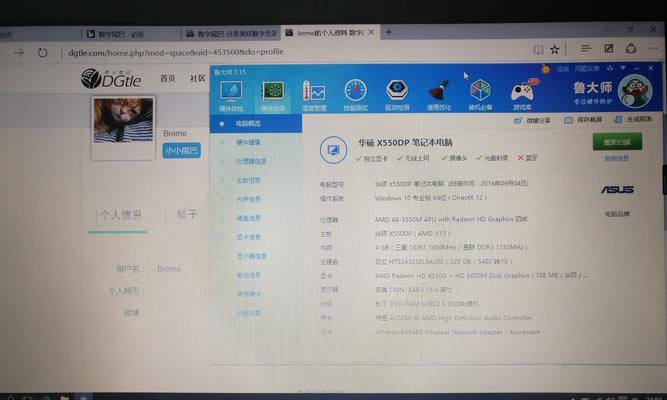Launch 性能测试 performance test gauge icon

(x=356, y=96)
